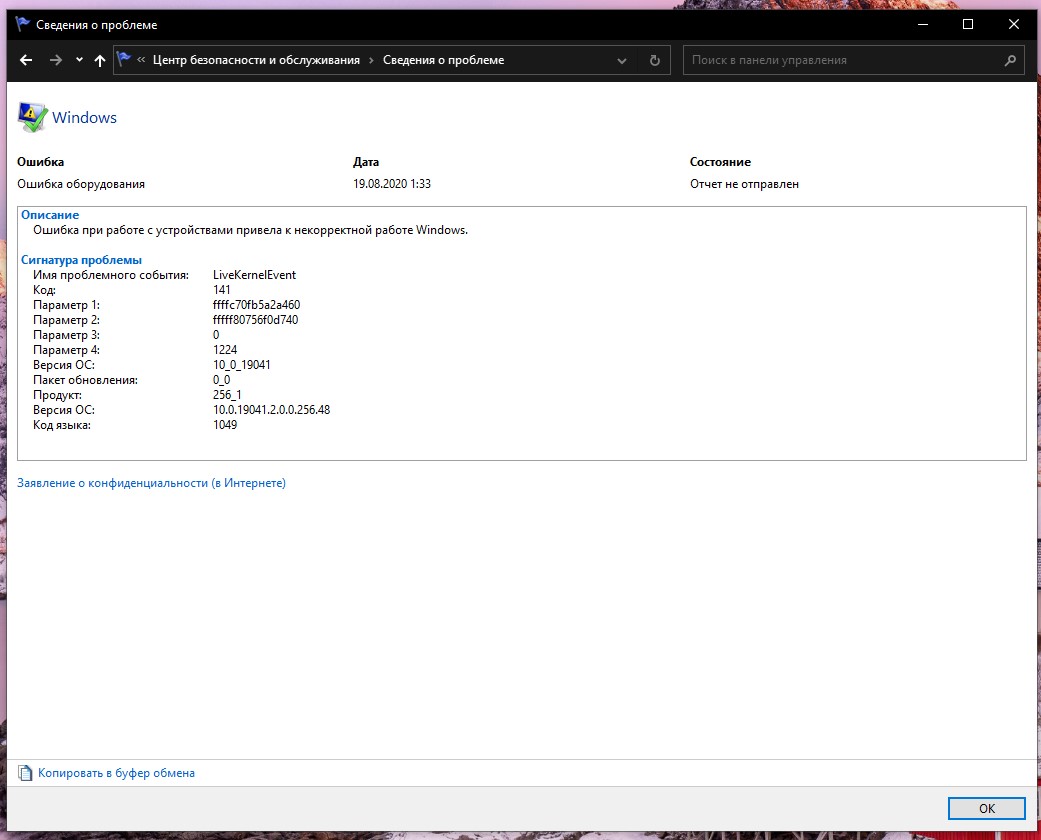Go up one level arrow

[x=100, y=60]
